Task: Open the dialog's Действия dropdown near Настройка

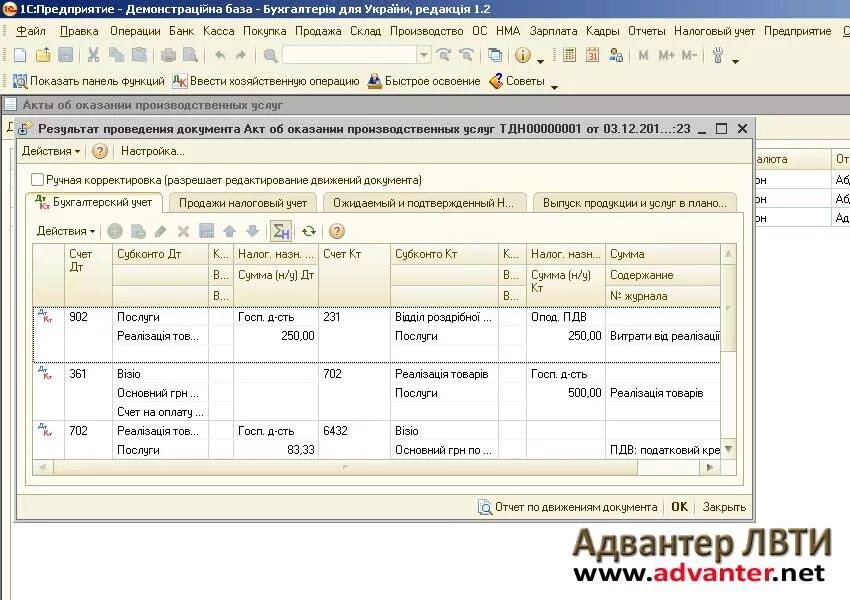Action: click(x=50, y=151)
